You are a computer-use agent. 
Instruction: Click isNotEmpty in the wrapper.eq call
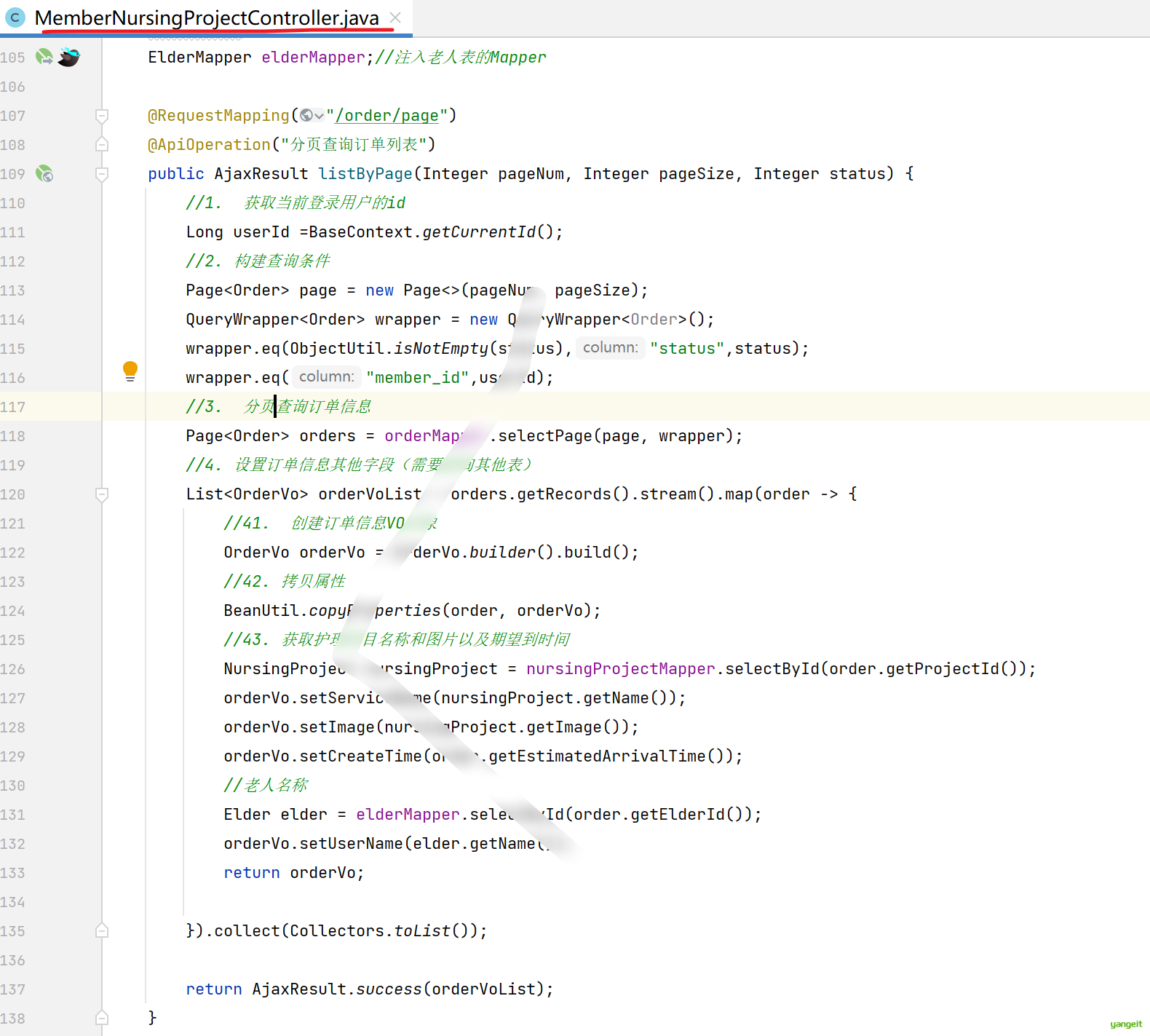pos(441,348)
